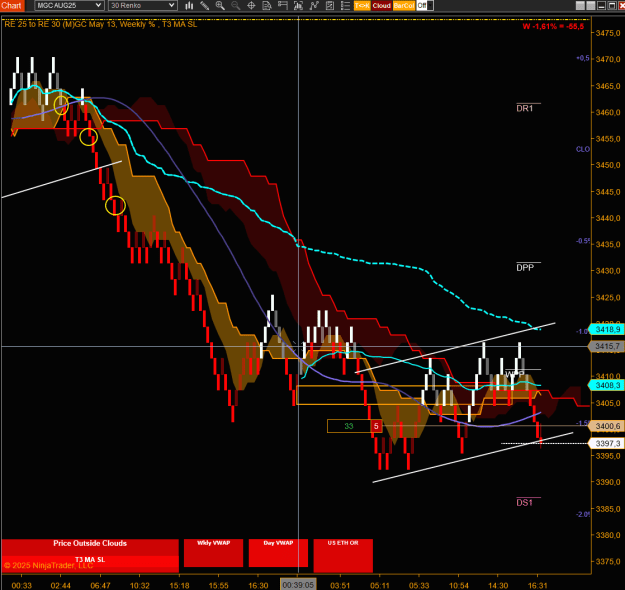This screenshot has width=625, height=590.
Task: Click the 16:30 time axis label
Action: coord(258,585)
